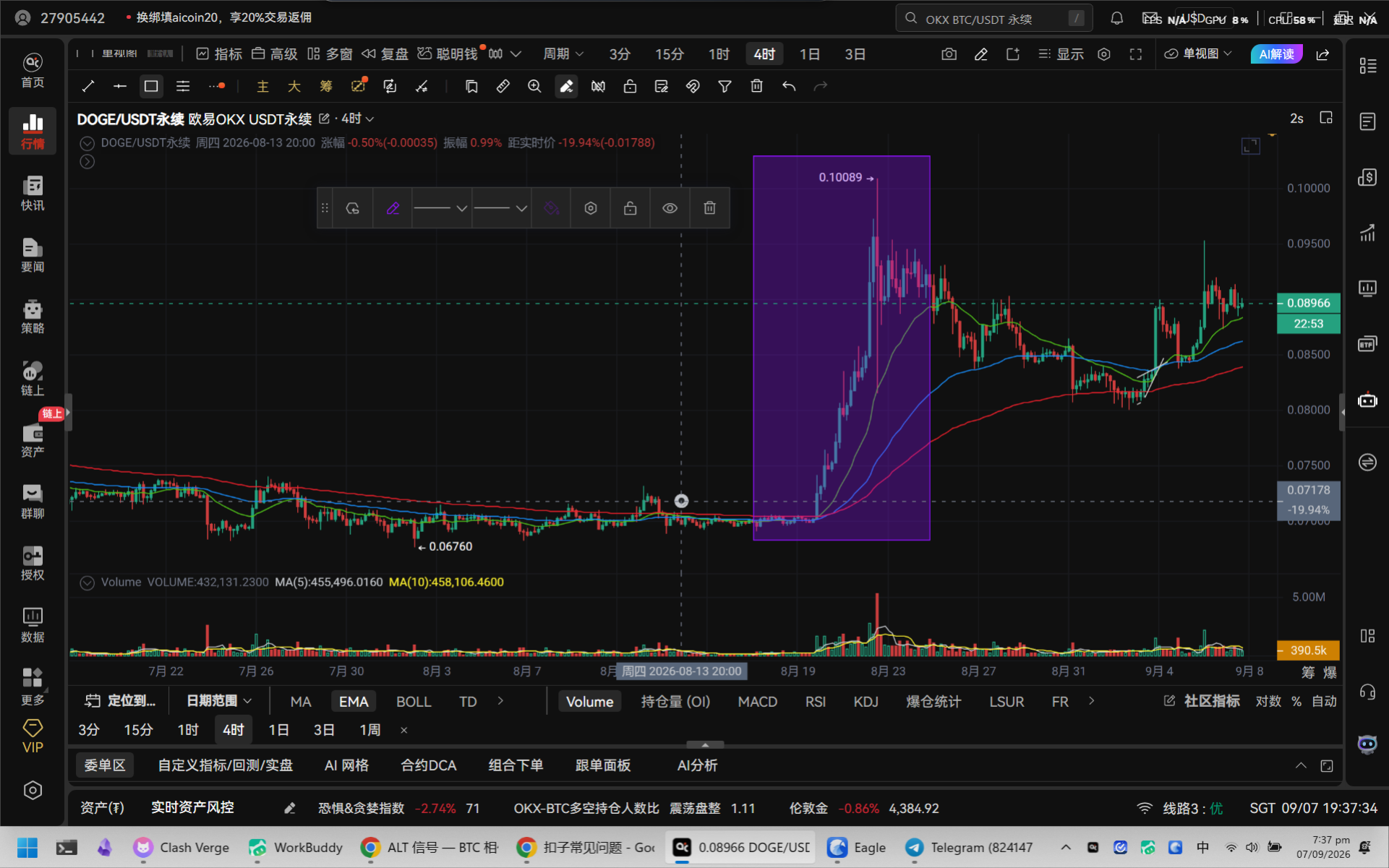Click the 定位到... locate button
This screenshot has height=868, width=1389.
[120, 700]
